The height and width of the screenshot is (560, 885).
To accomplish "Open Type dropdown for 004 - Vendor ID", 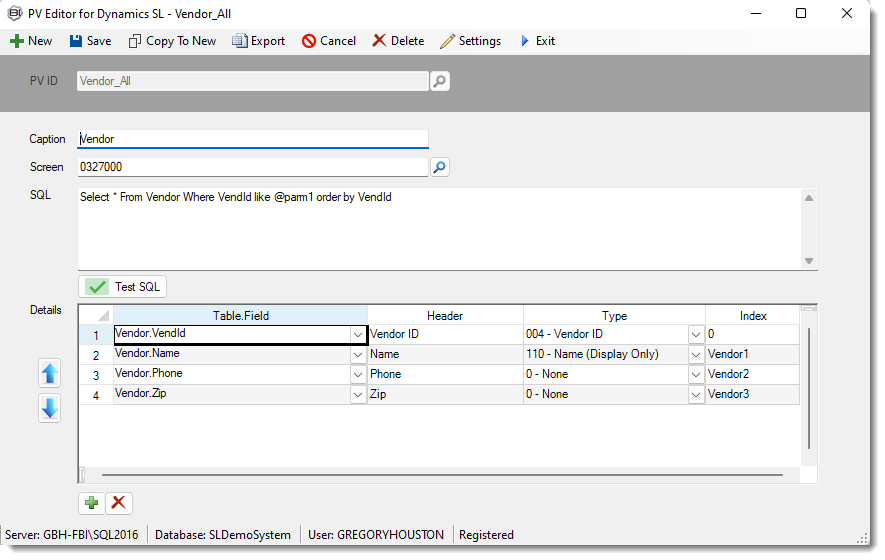I will (x=696, y=335).
